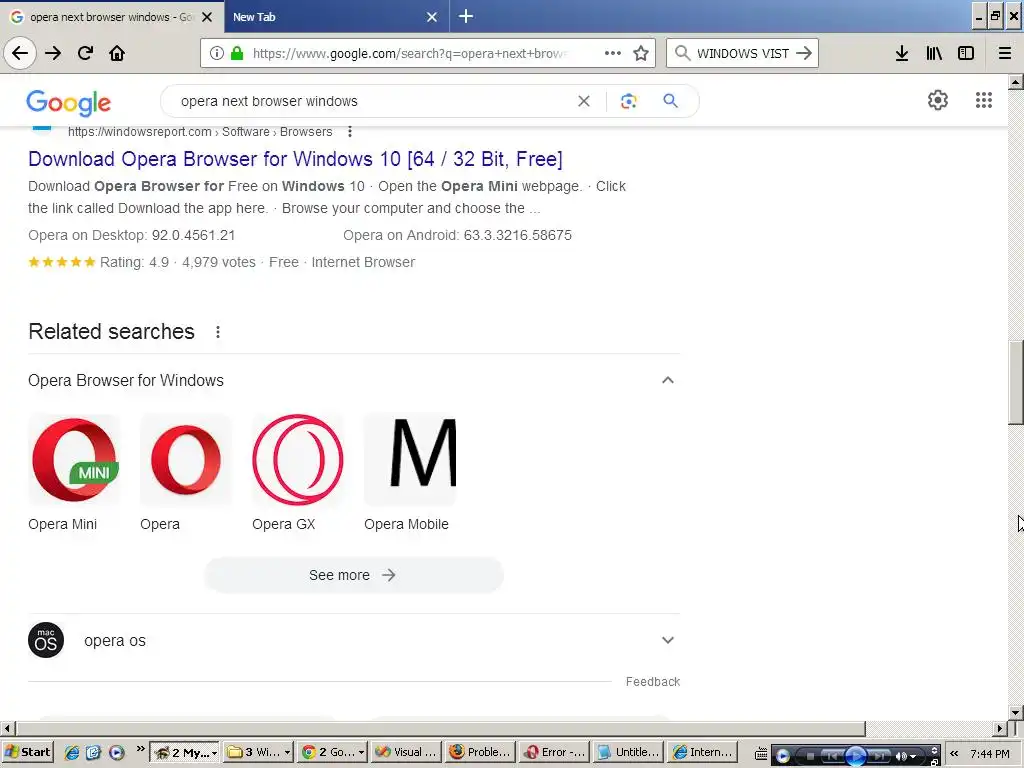Open options menu for windowsreport.com result
The height and width of the screenshot is (768, 1024).
click(x=350, y=132)
